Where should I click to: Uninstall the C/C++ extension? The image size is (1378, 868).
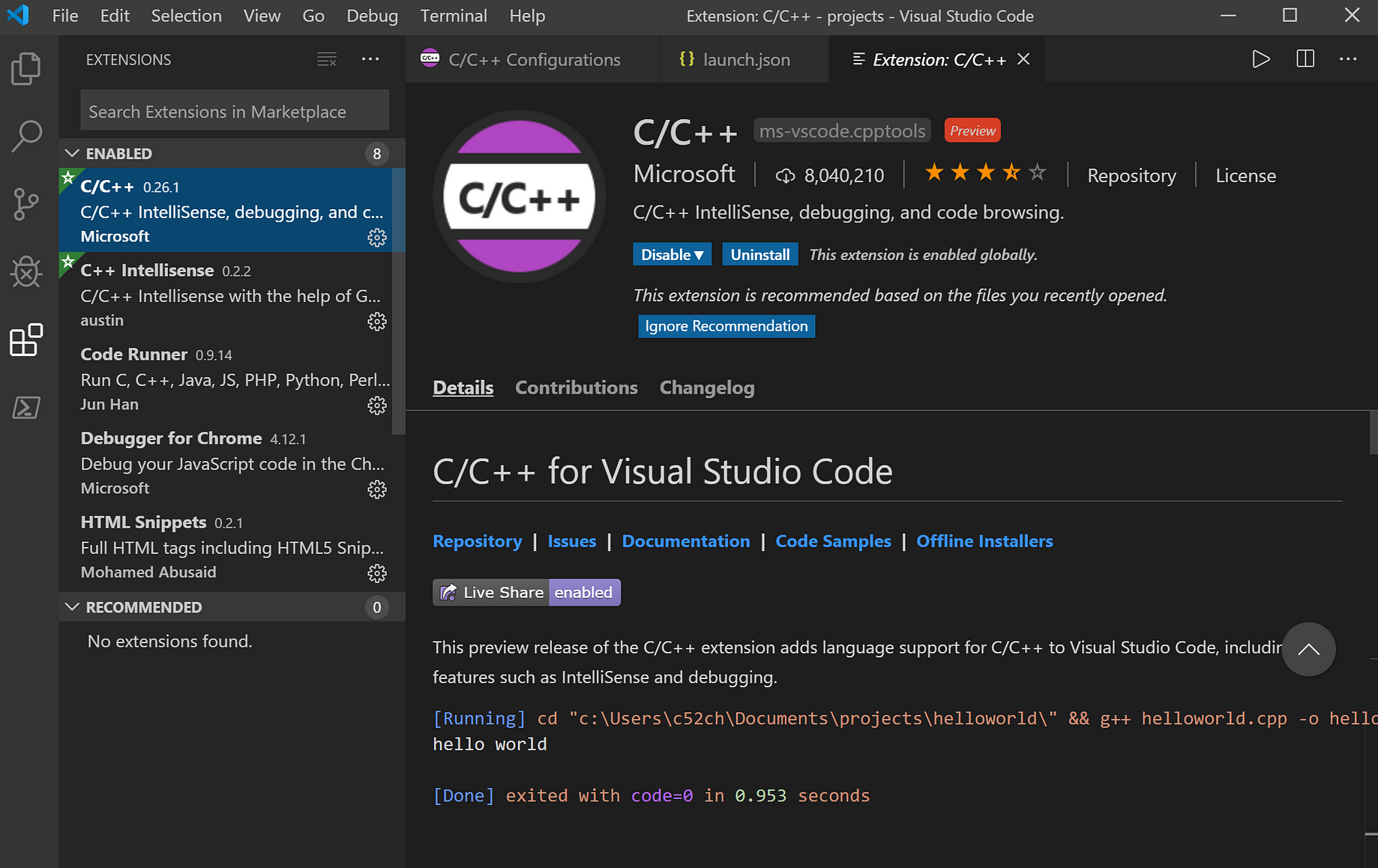[x=760, y=255]
